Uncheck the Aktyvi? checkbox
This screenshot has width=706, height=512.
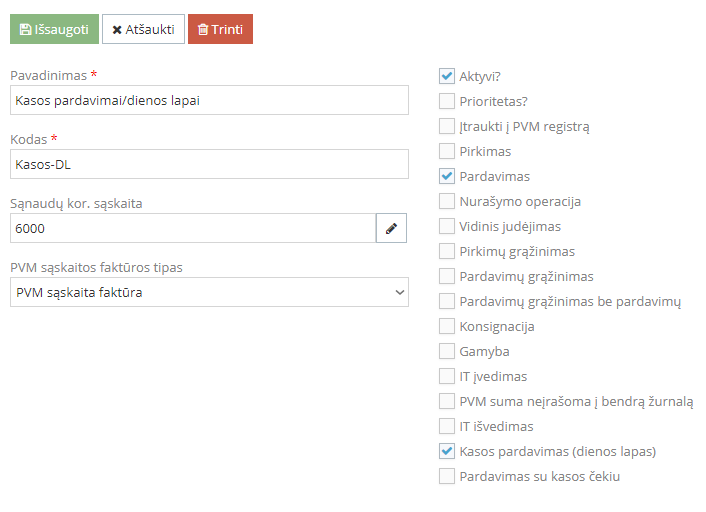(447, 76)
